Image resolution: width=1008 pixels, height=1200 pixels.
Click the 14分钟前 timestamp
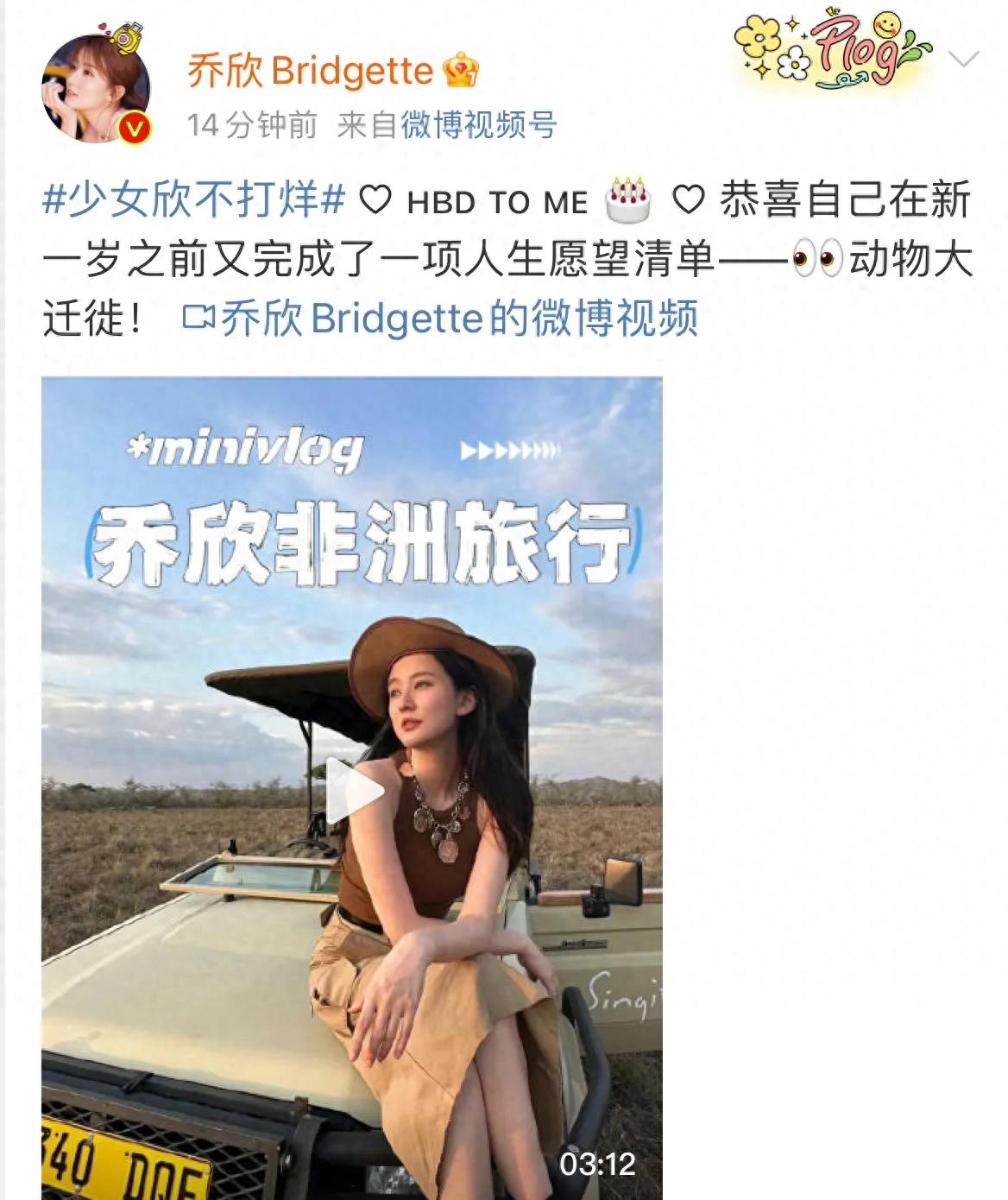252,125
